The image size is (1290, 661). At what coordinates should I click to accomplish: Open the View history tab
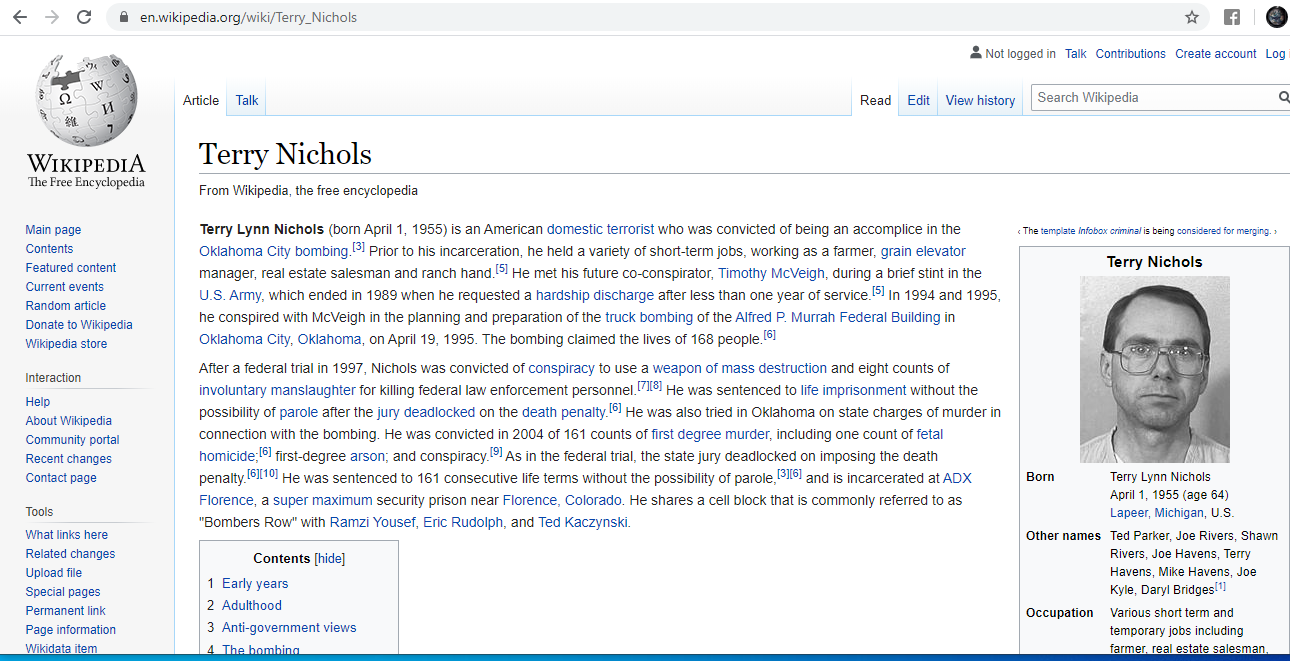[980, 100]
